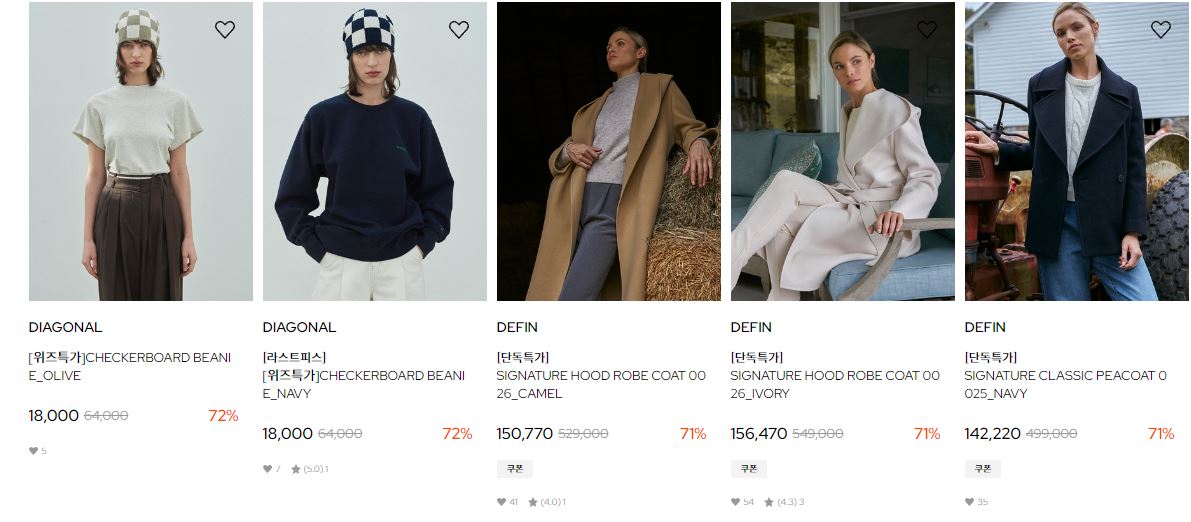This screenshot has height=522, width=1191.
Task: Open camel hood robe coat product image
Action: coord(608,151)
